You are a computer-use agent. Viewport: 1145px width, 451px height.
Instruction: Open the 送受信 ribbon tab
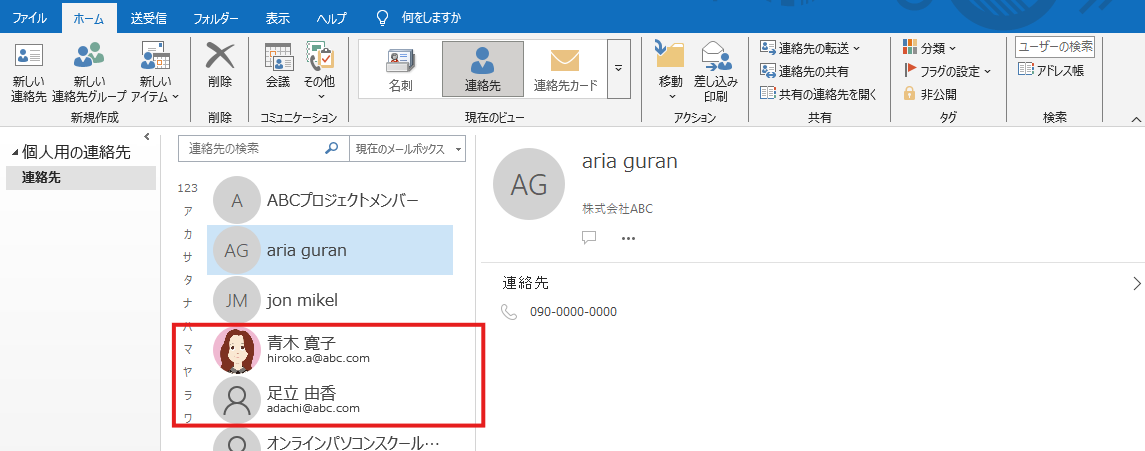point(148,17)
